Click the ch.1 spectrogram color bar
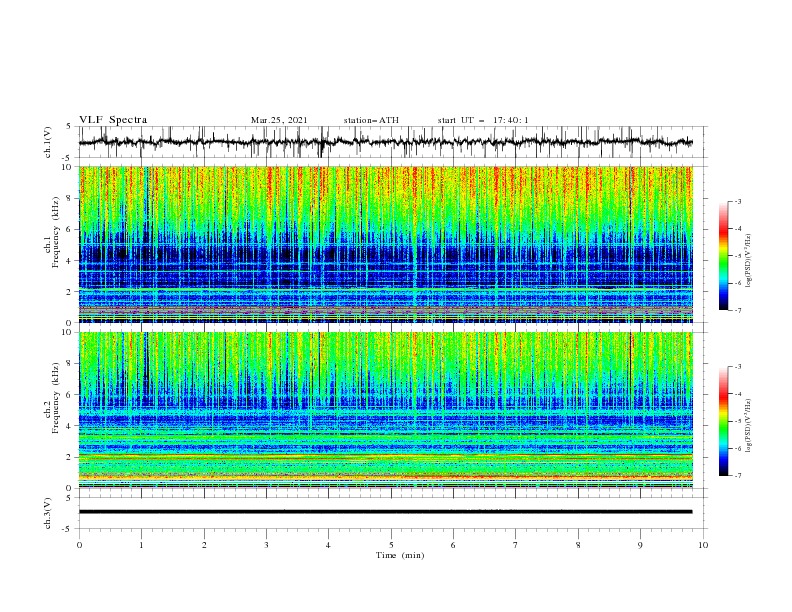The width and height of the screenshot is (792, 612). (x=724, y=255)
